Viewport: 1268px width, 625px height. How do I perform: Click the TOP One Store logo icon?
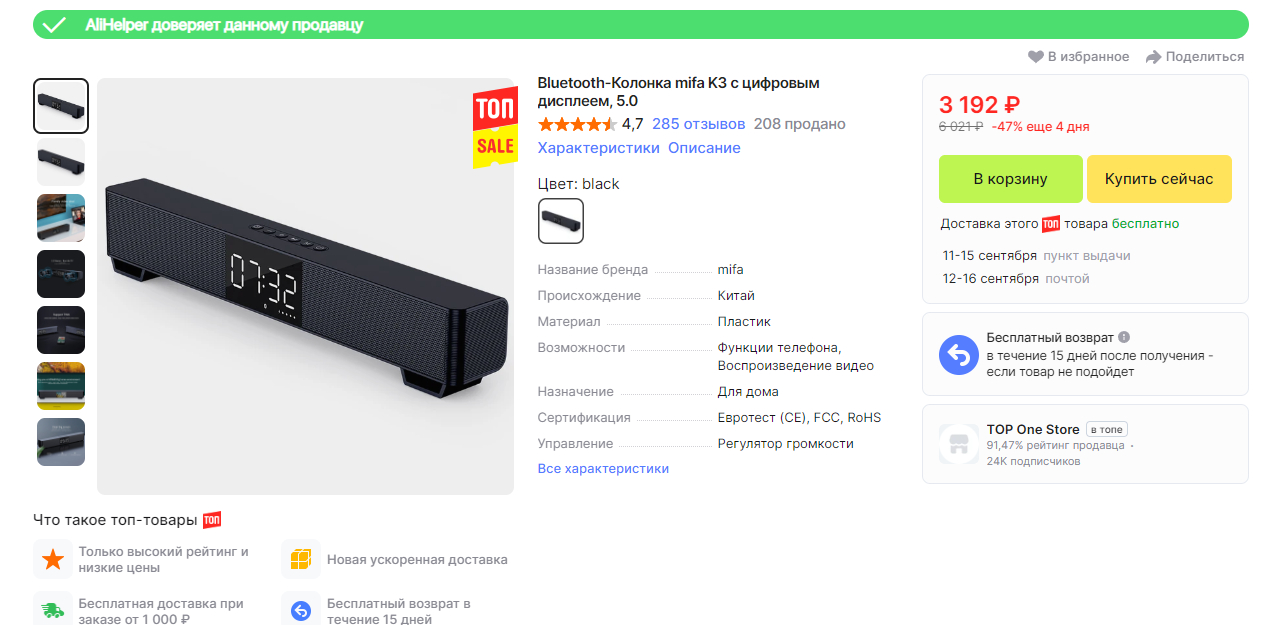(958, 444)
